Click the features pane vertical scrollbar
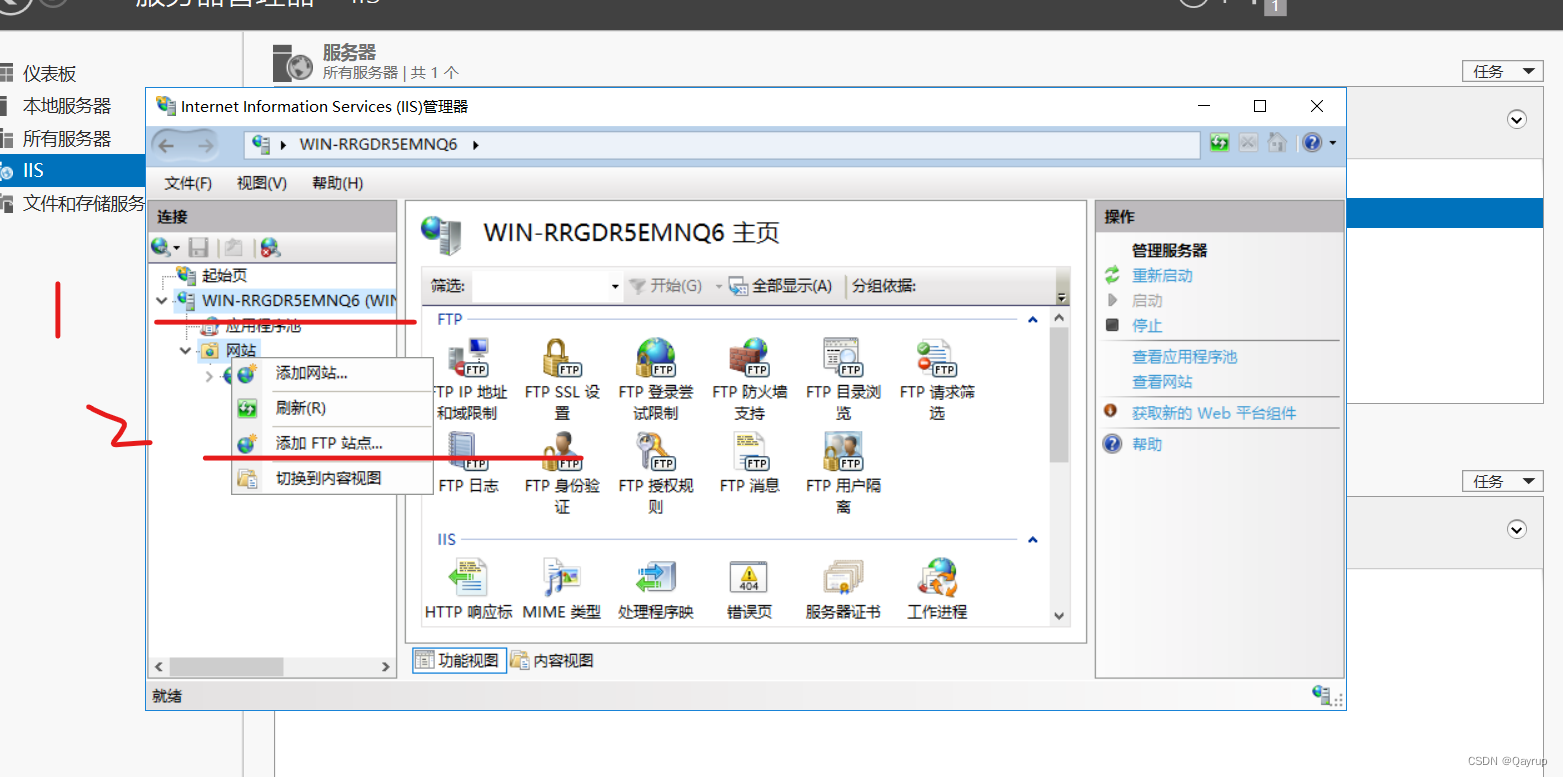Viewport: 1563px width, 777px height. click(x=1059, y=395)
